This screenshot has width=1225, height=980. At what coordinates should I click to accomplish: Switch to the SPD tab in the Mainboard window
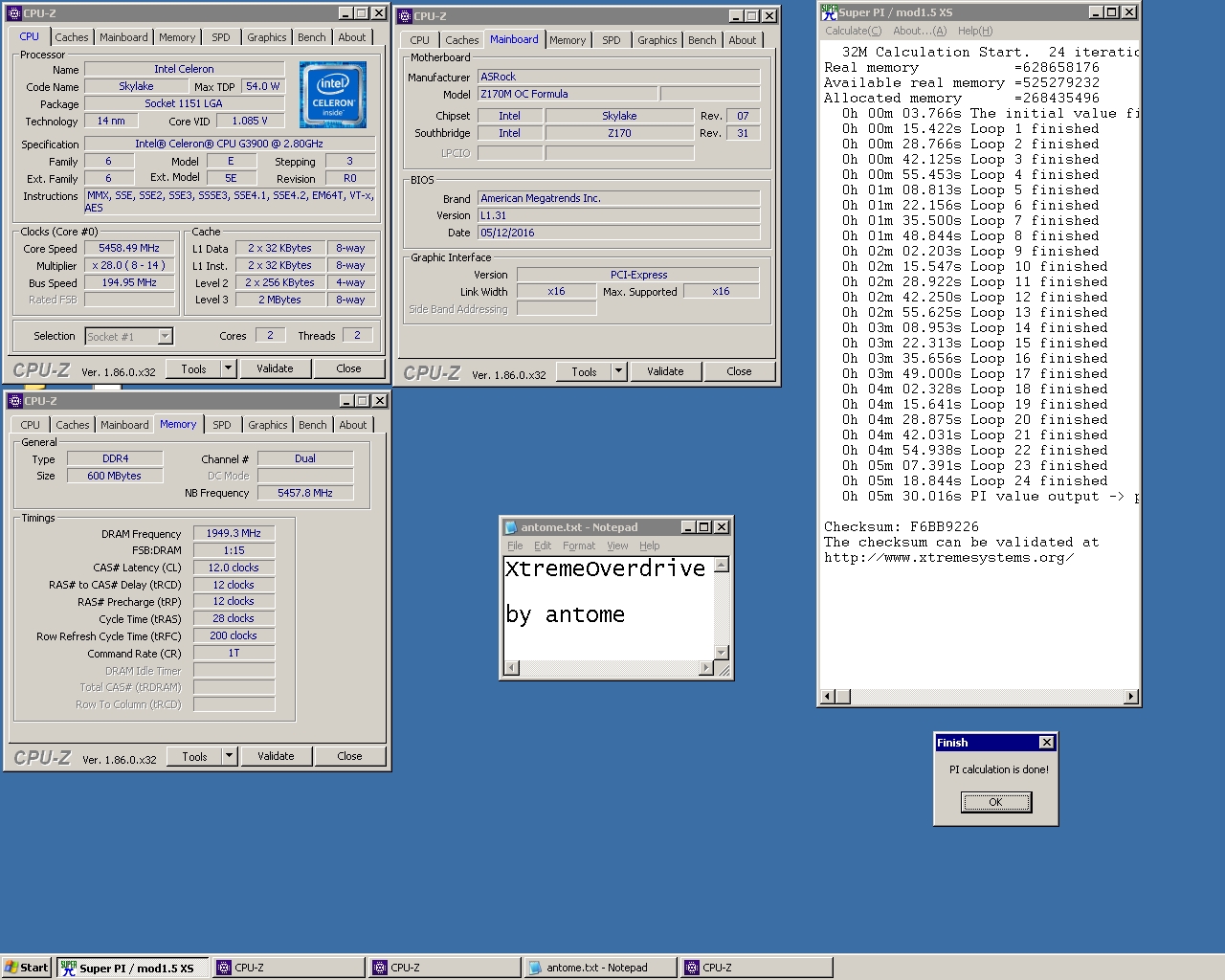click(x=612, y=40)
